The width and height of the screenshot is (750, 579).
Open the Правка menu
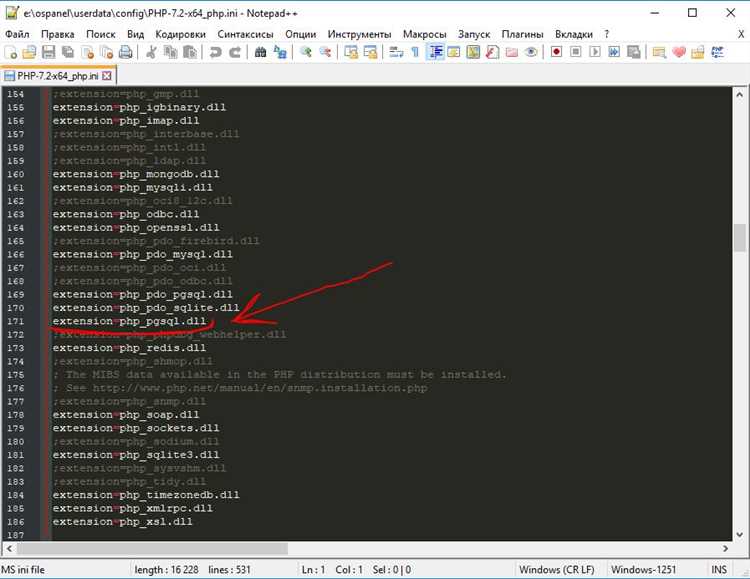(57, 34)
